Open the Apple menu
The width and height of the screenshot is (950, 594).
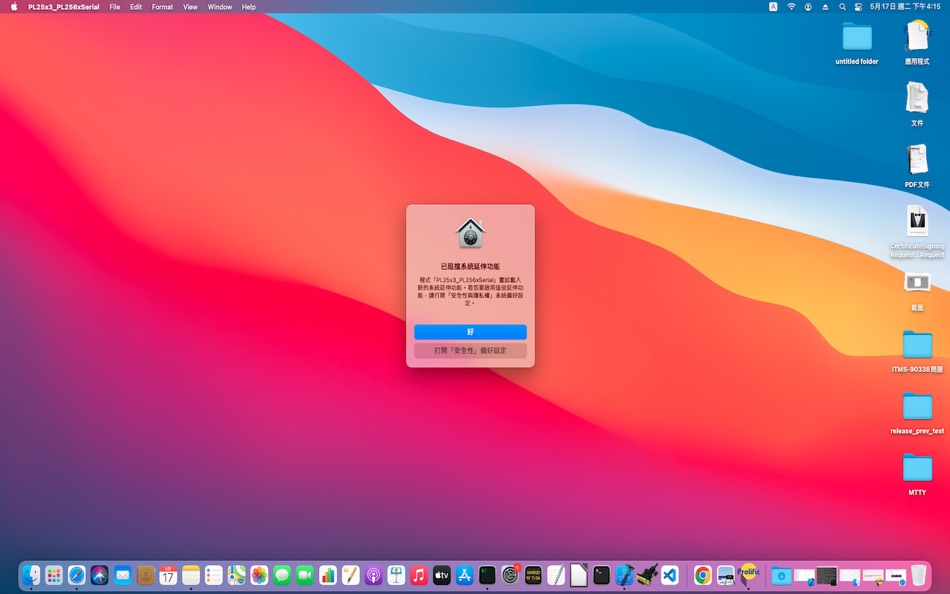pyautogui.click(x=13, y=7)
